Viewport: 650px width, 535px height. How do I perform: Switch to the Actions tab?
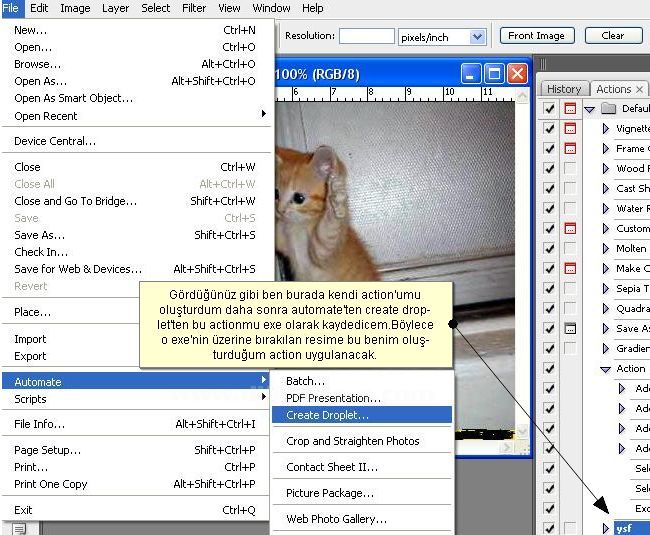614,89
